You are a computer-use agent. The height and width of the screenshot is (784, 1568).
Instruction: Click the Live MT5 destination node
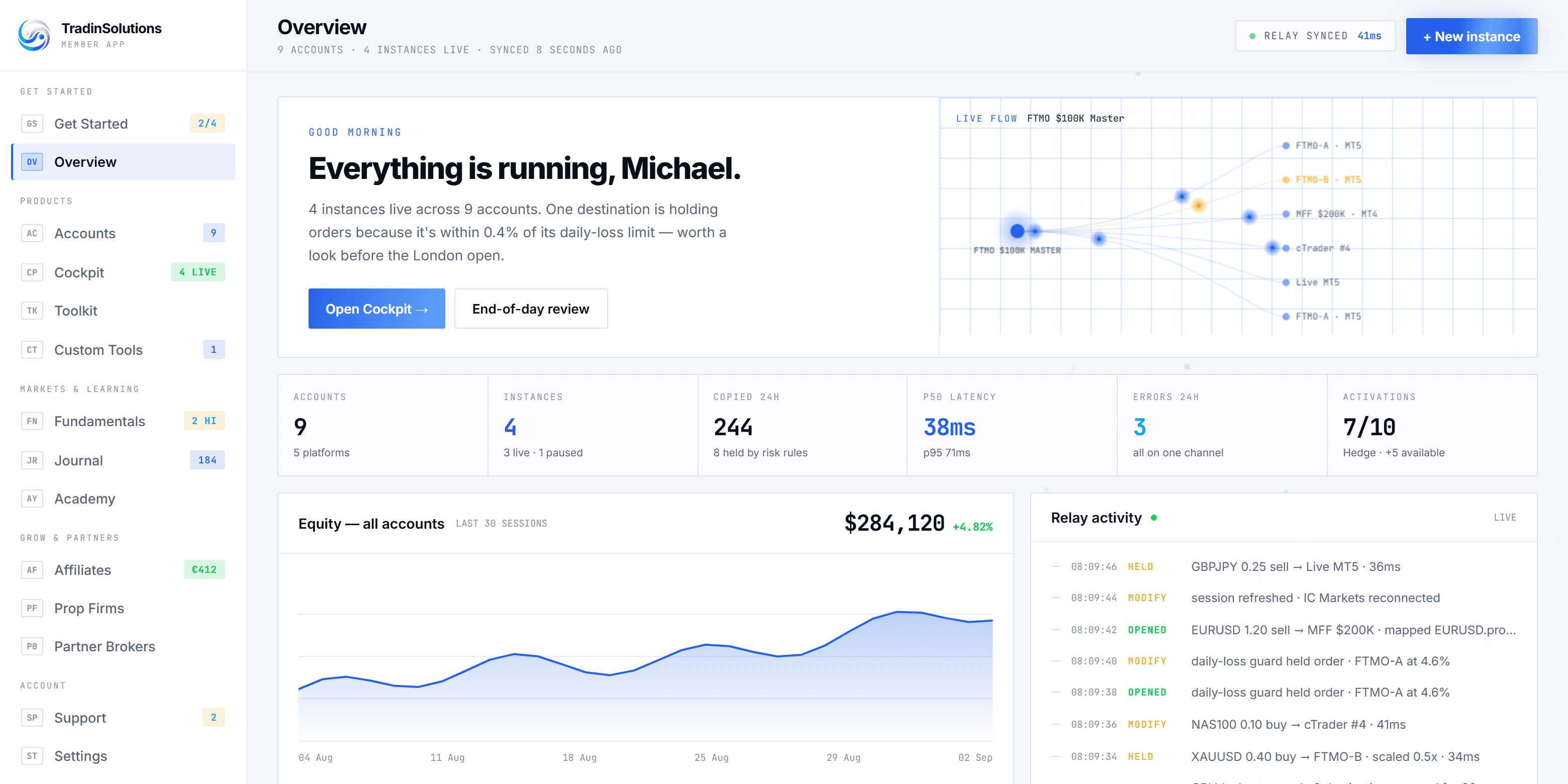click(1286, 282)
